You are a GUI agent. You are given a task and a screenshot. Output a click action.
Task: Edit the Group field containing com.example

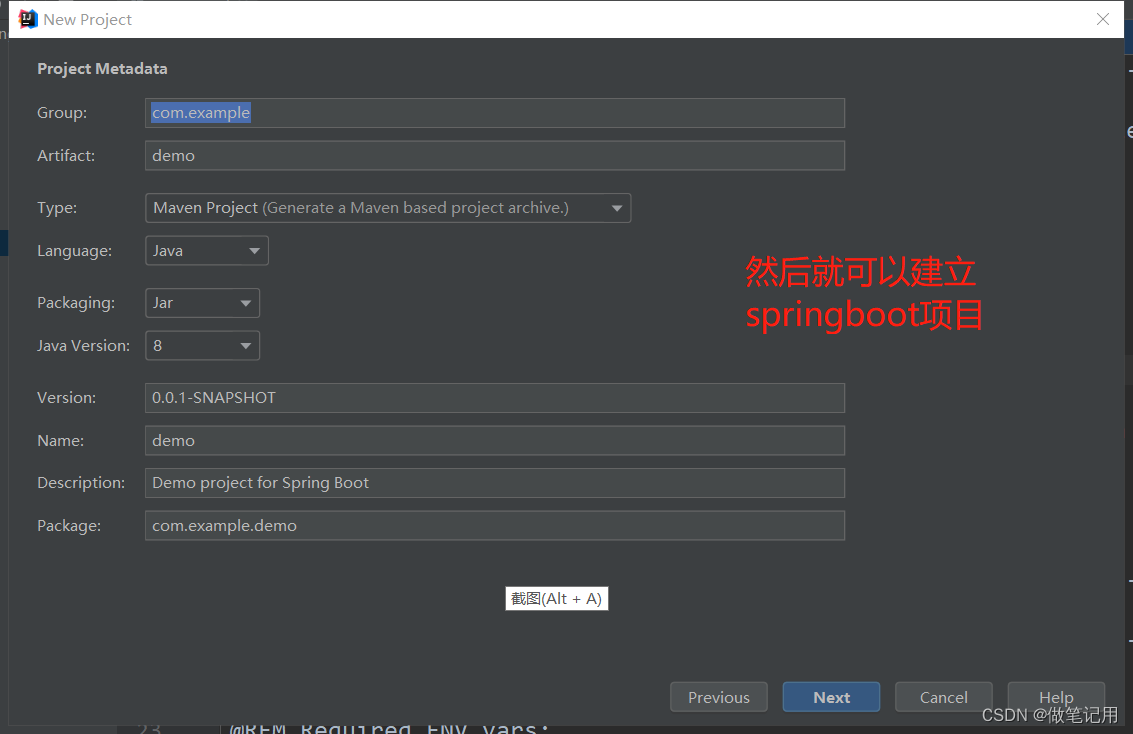[x=495, y=113]
